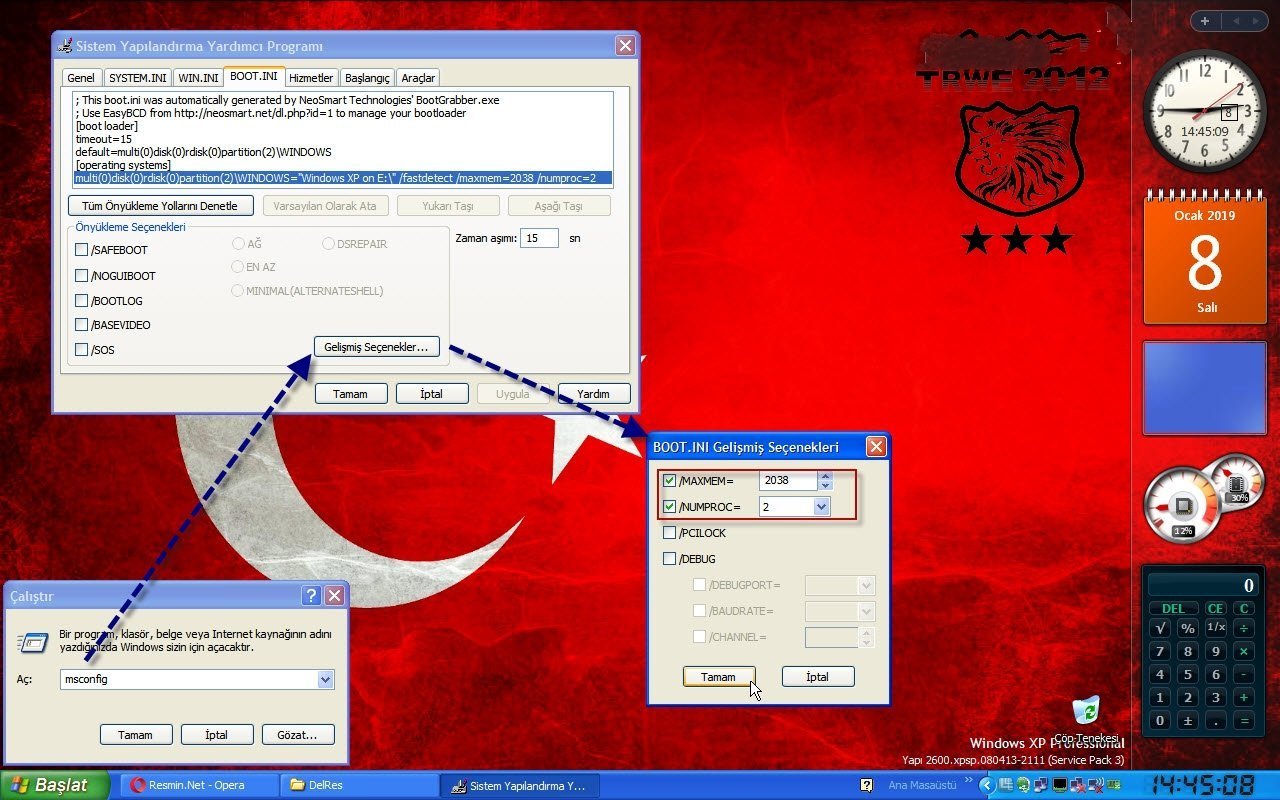Open the /NUMPROC= value dropdown
Viewport: 1280px width, 800px height.
tap(821, 507)
